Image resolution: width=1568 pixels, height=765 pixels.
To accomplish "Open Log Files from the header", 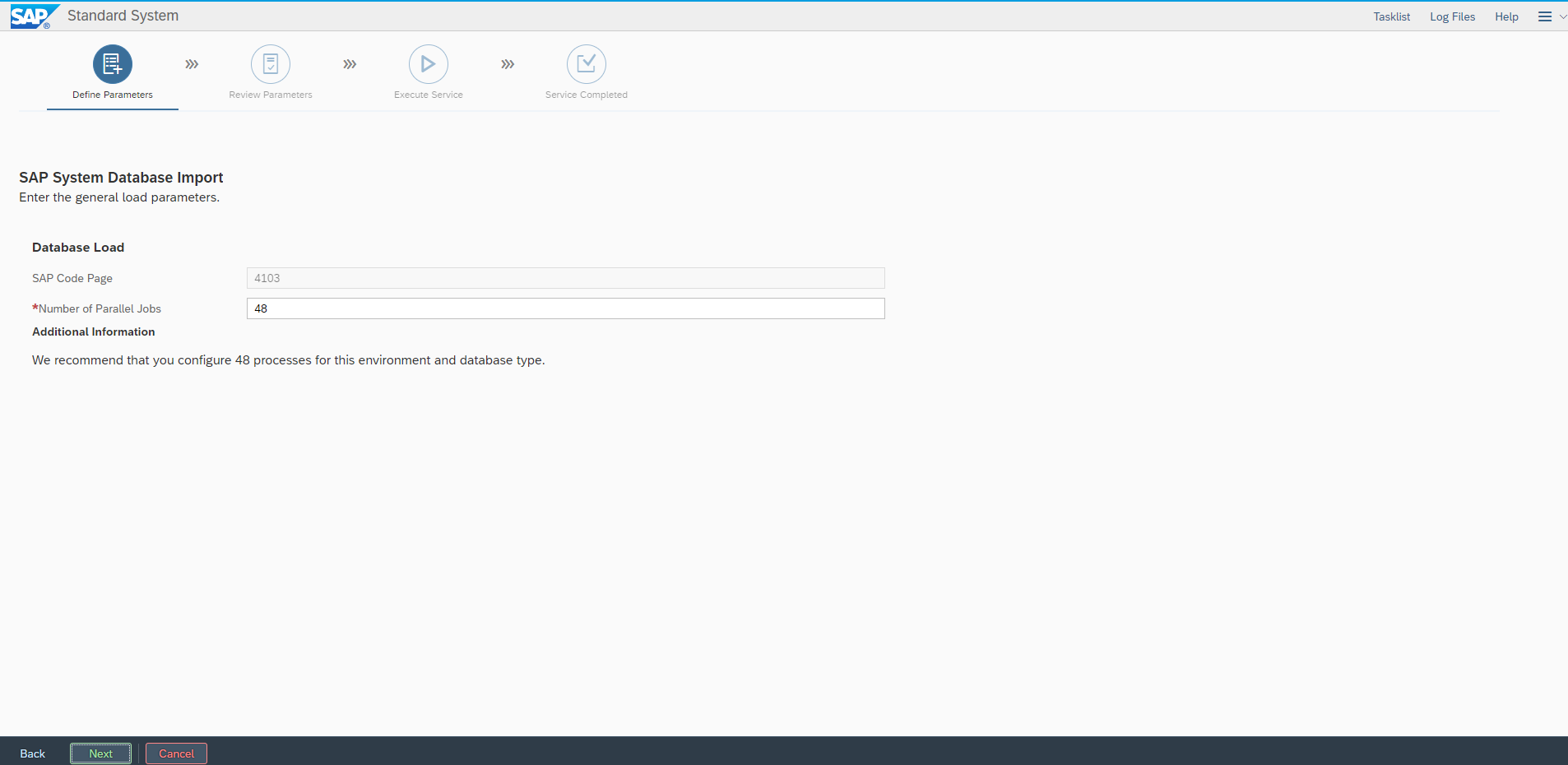I will 1452,16.
